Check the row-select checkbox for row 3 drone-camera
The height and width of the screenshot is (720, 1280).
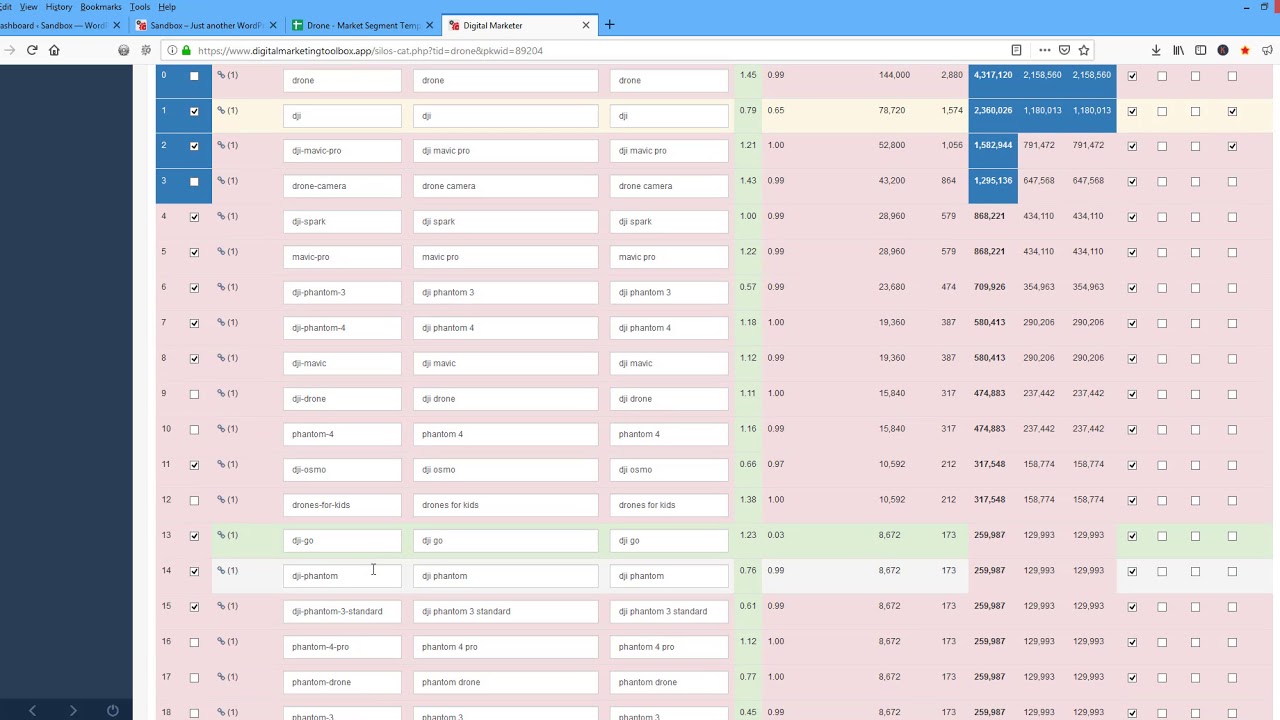click(194, 182)
